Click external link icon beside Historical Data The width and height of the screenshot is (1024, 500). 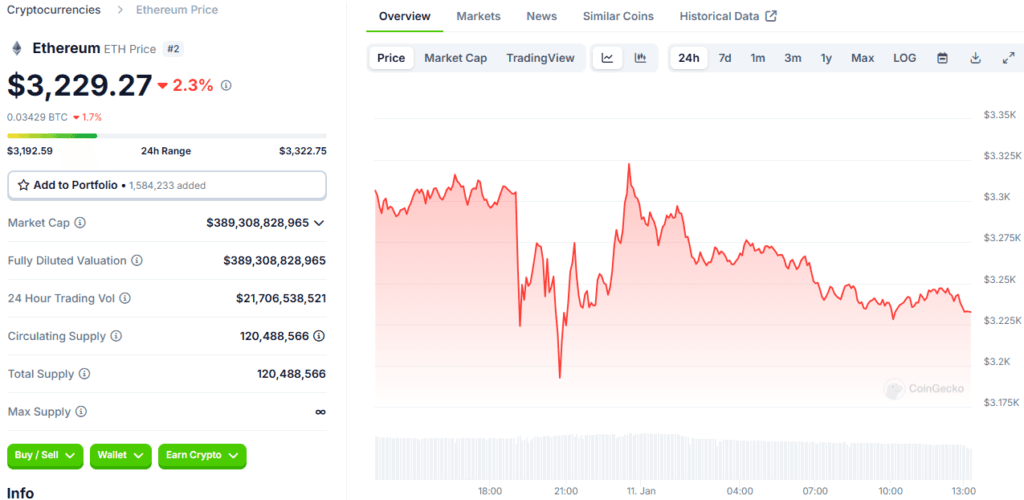(x=771, y=16)
